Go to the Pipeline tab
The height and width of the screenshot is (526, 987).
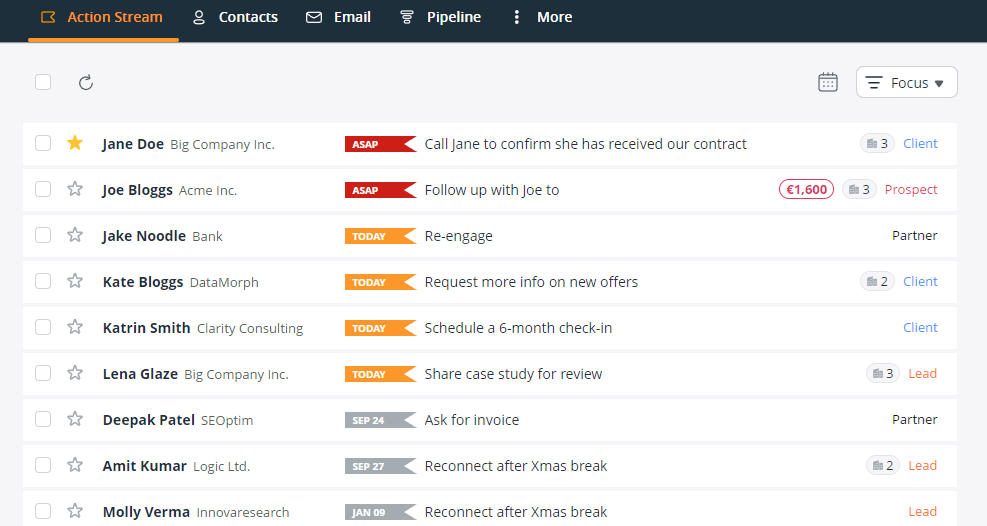(x=441, y=18)
